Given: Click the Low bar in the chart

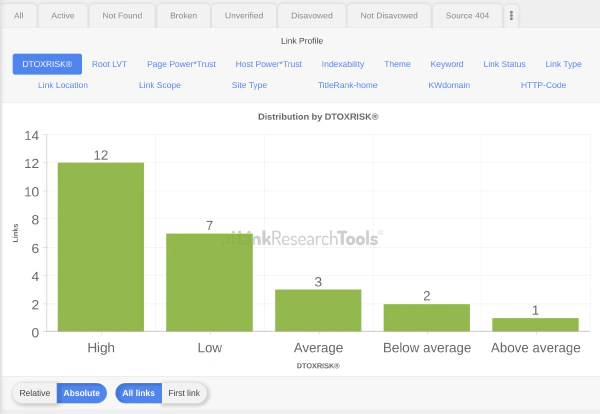Looking at the screenshot, I should tap(209, 282).
